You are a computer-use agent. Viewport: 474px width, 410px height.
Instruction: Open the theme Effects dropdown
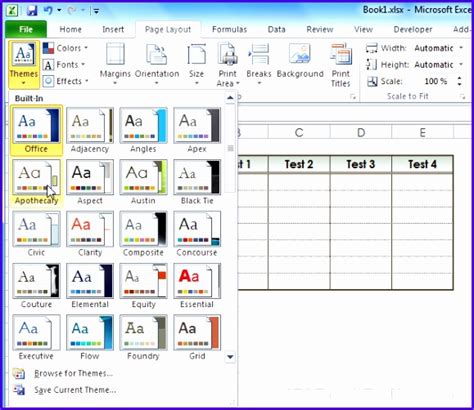66,81
